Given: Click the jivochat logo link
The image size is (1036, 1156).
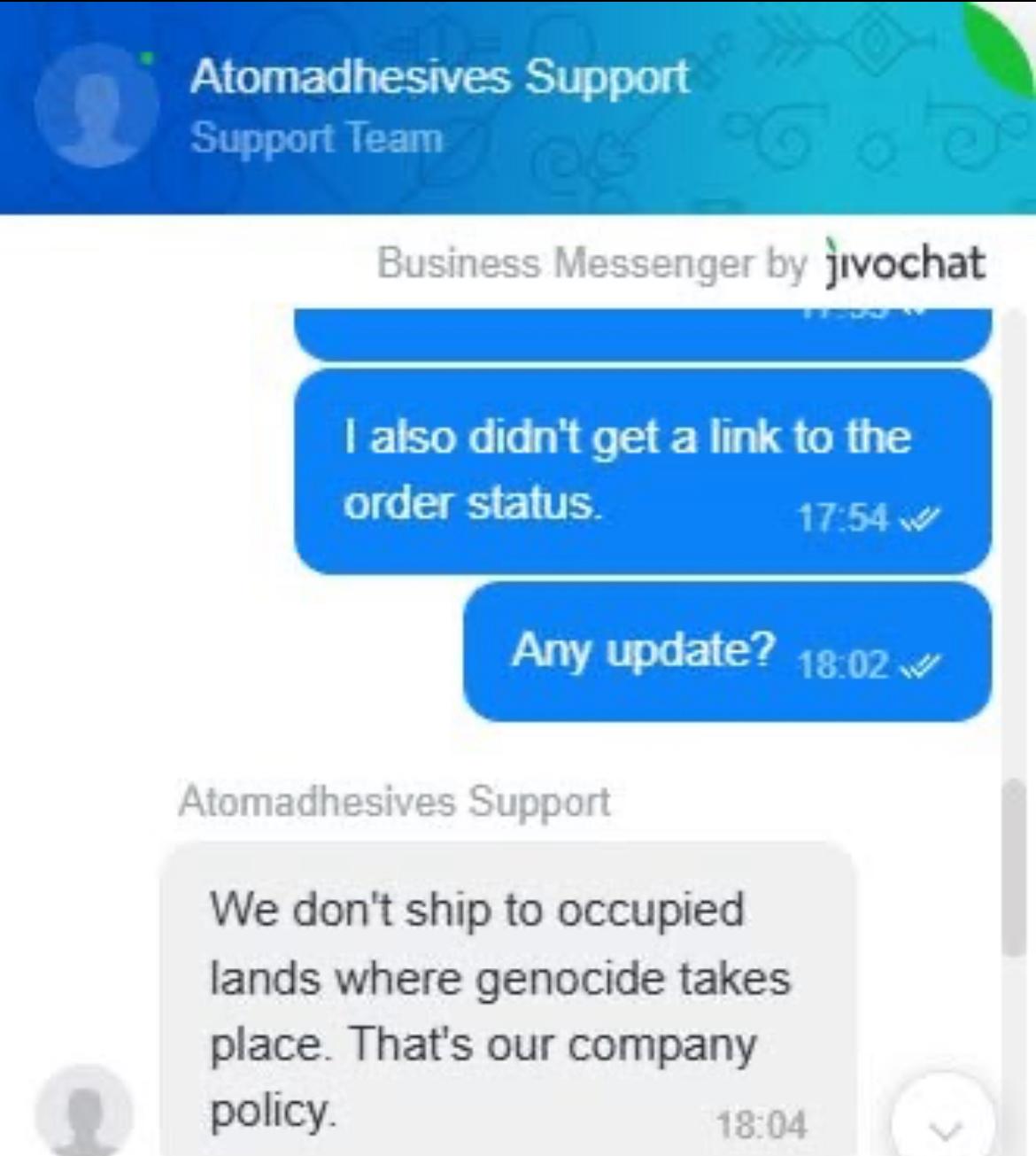Looking at the screenshot, I should point(904,262).
